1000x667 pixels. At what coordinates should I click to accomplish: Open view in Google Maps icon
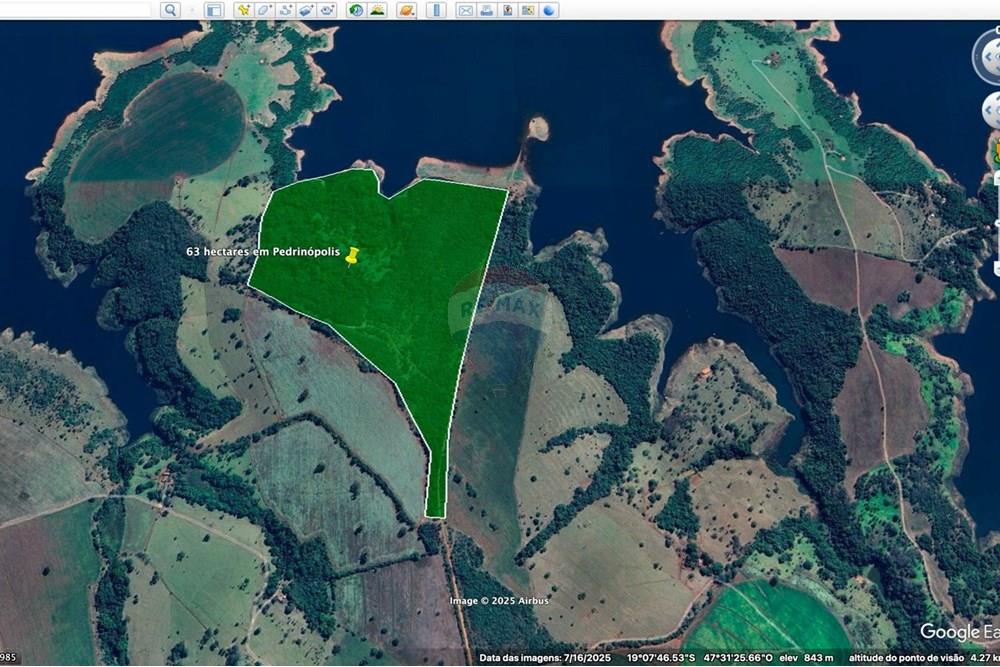click(x=528, y=10)
